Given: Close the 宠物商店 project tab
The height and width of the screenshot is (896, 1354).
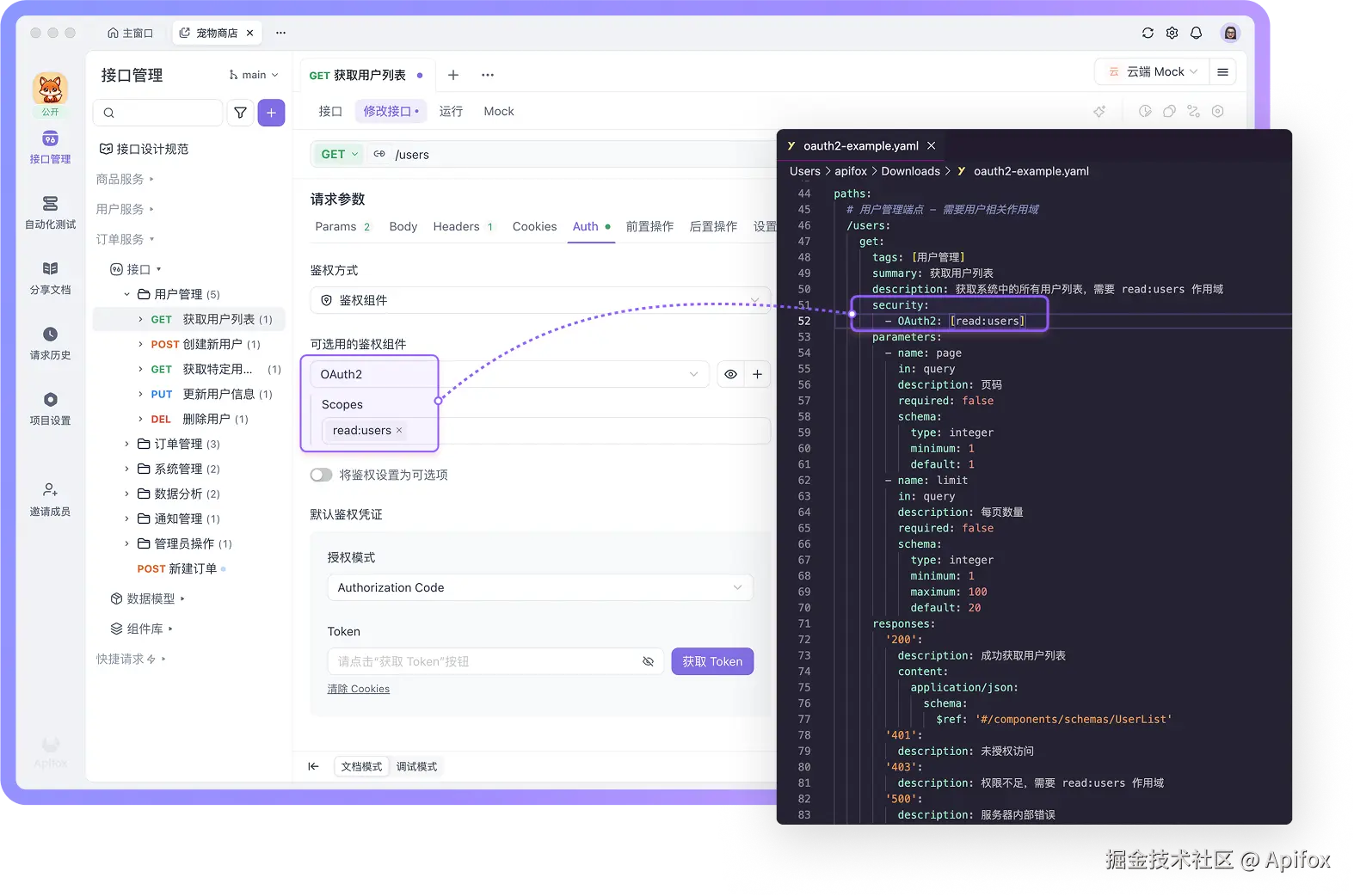Looking at the screenshot, I should tap(249, 33).
